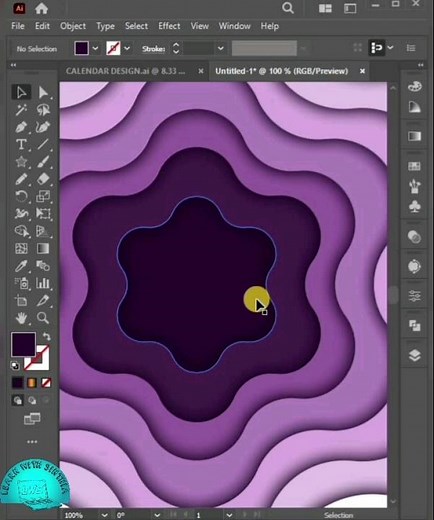Select the Pen tool

21,127
